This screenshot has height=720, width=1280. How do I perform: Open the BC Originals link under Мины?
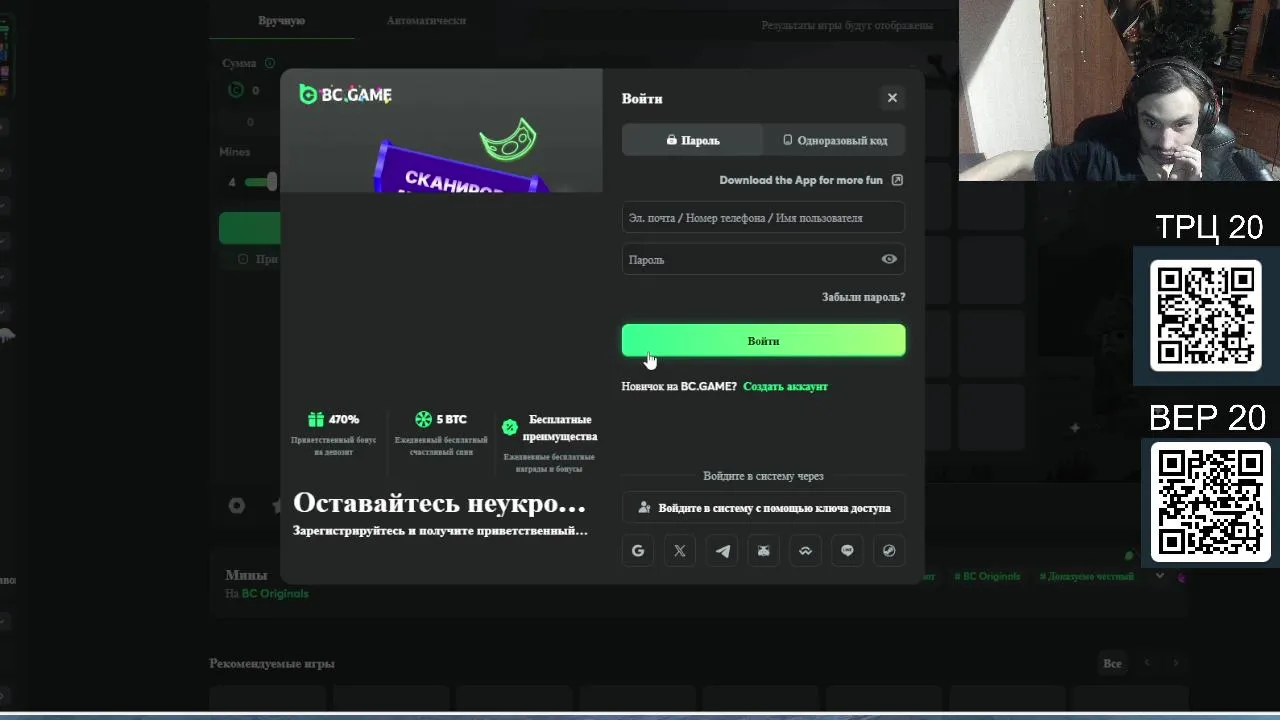tap(275, 593)
